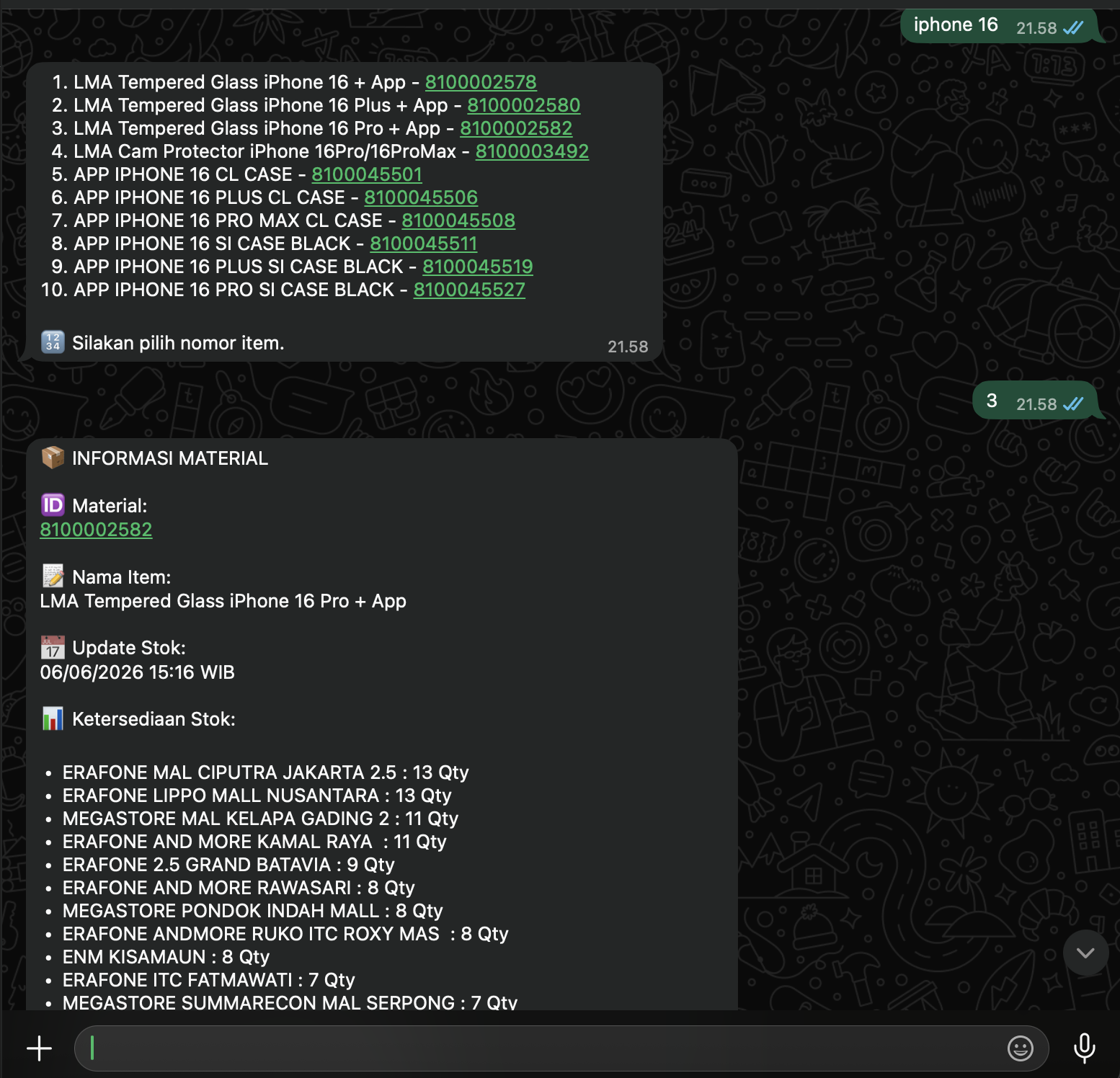Select "ERAFONE LIPPO MALL NUSANTARA : 13 Qty" row
This screenshot has width=1120, height=1078.
click(257, 796)
